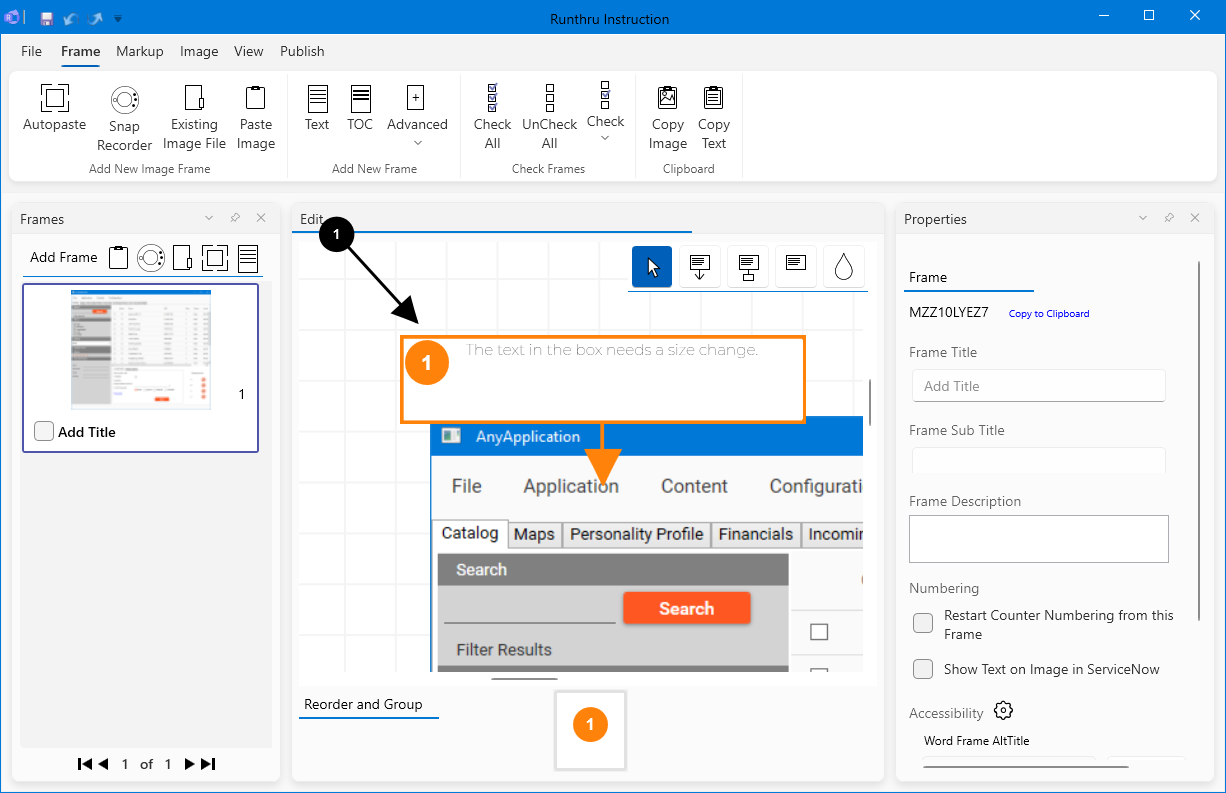Toggle Show Text on Image in ServiceNow

pyautogui.click(x=923, y=669)
